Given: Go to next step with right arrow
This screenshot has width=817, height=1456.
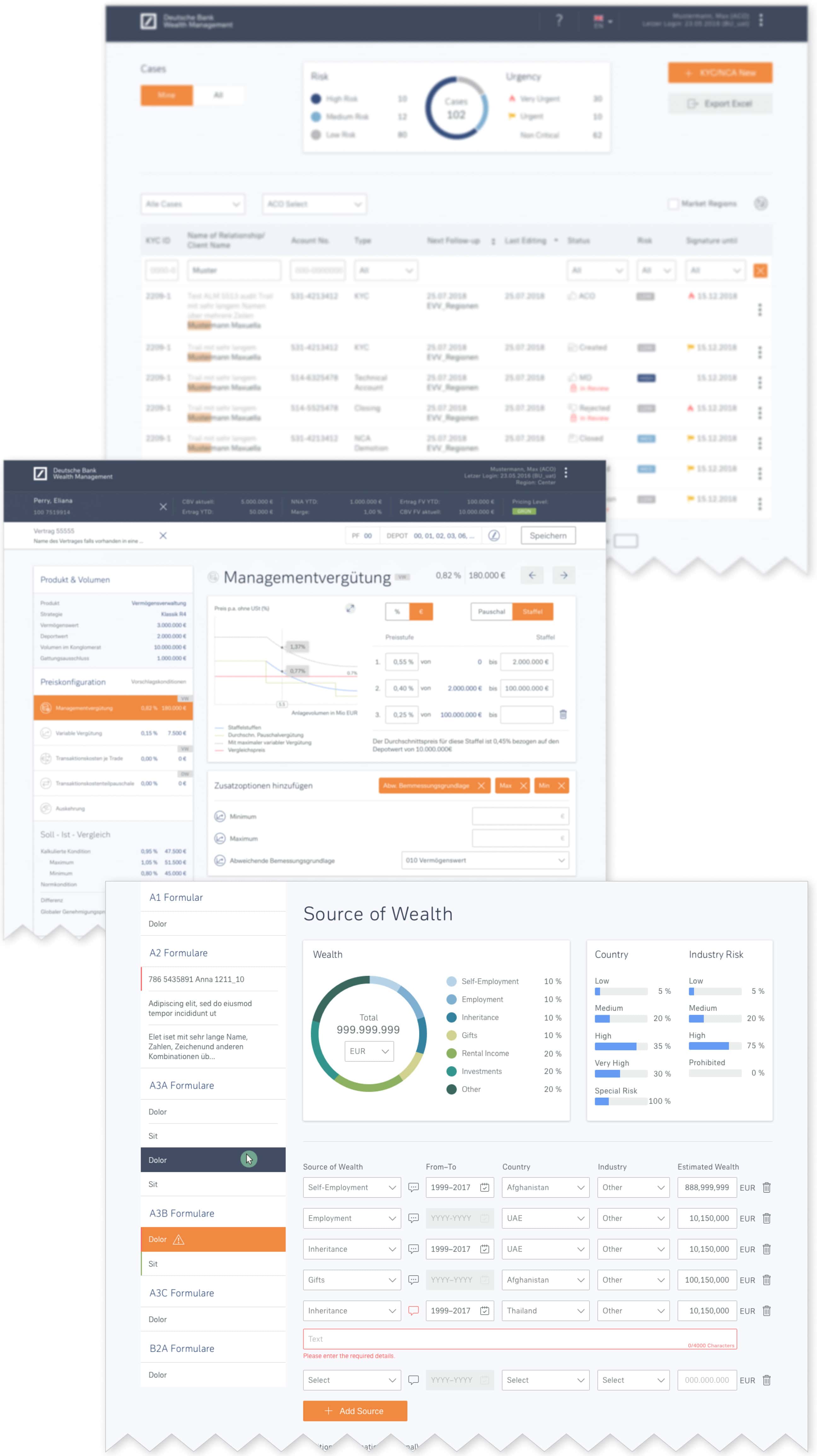Looking at the screenshot, I should [x=563, y=575].
